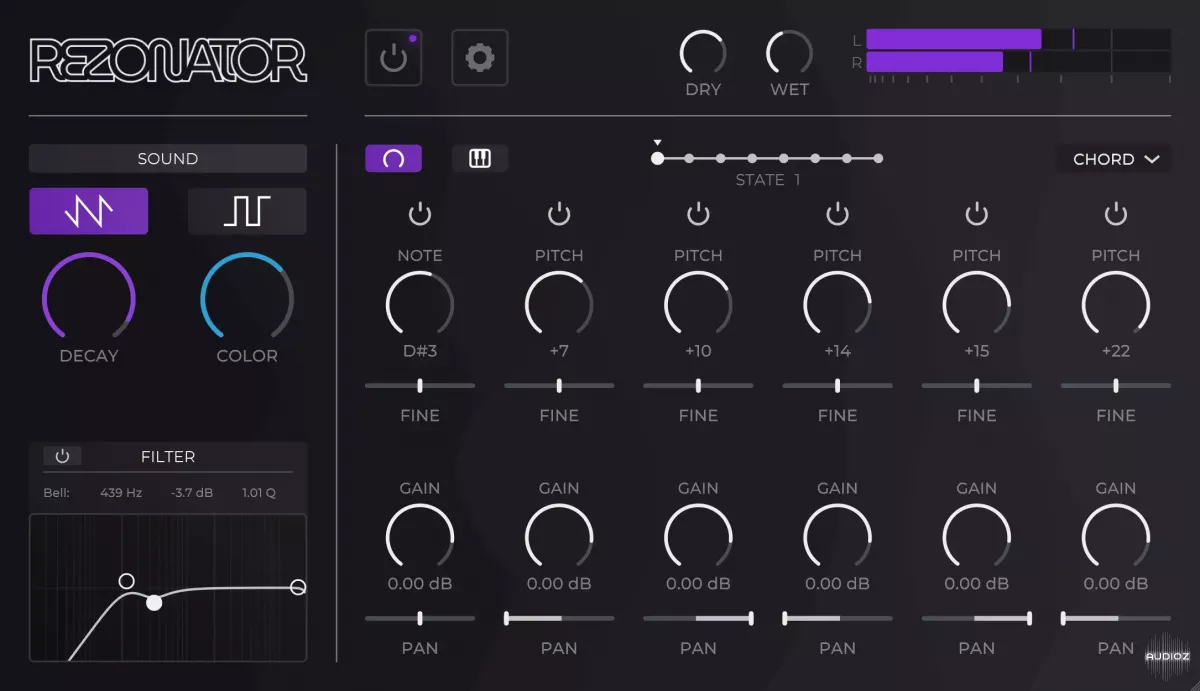Click the FINE slider under D#3
The width and height of the screenshot is (1200, 691).
click(x=420, y=385)
